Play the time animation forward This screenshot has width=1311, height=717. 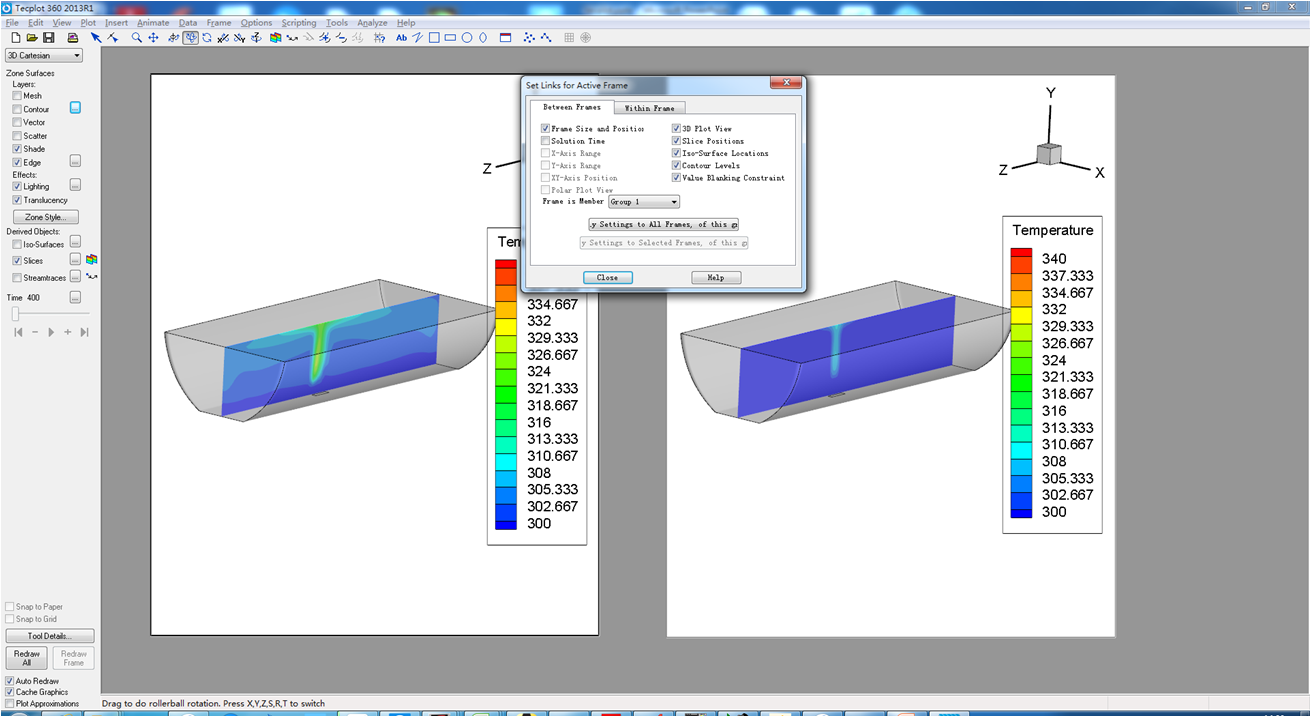coord(51,332)
